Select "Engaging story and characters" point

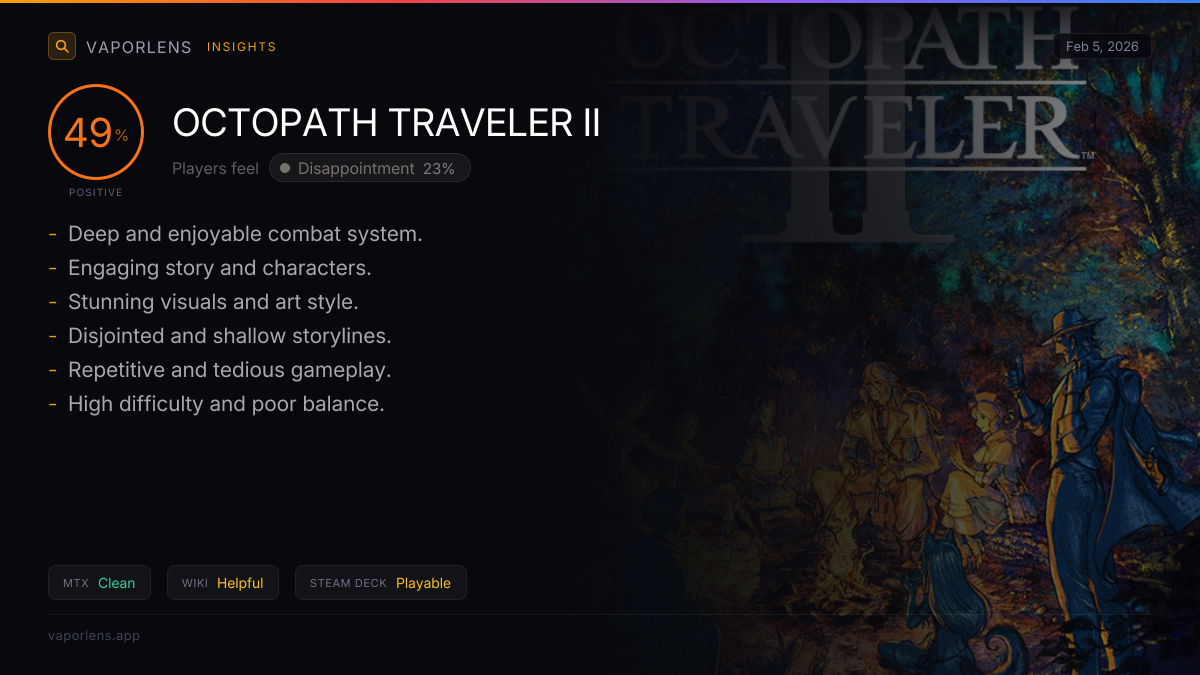point(220,268)
